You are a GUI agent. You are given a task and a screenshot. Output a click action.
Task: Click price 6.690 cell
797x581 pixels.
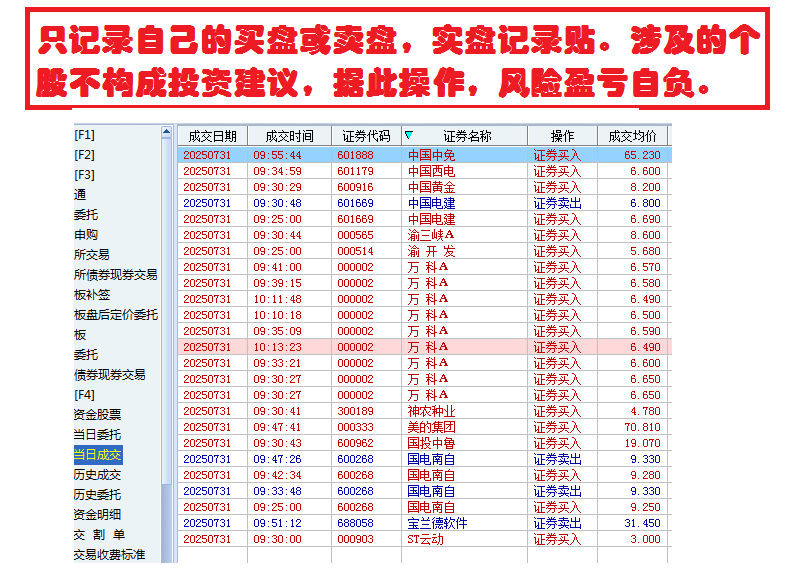(646, 219)
